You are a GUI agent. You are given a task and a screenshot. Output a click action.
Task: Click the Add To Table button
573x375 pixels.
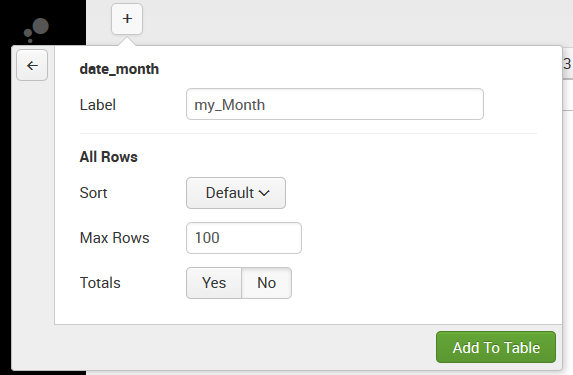(496, 347)
